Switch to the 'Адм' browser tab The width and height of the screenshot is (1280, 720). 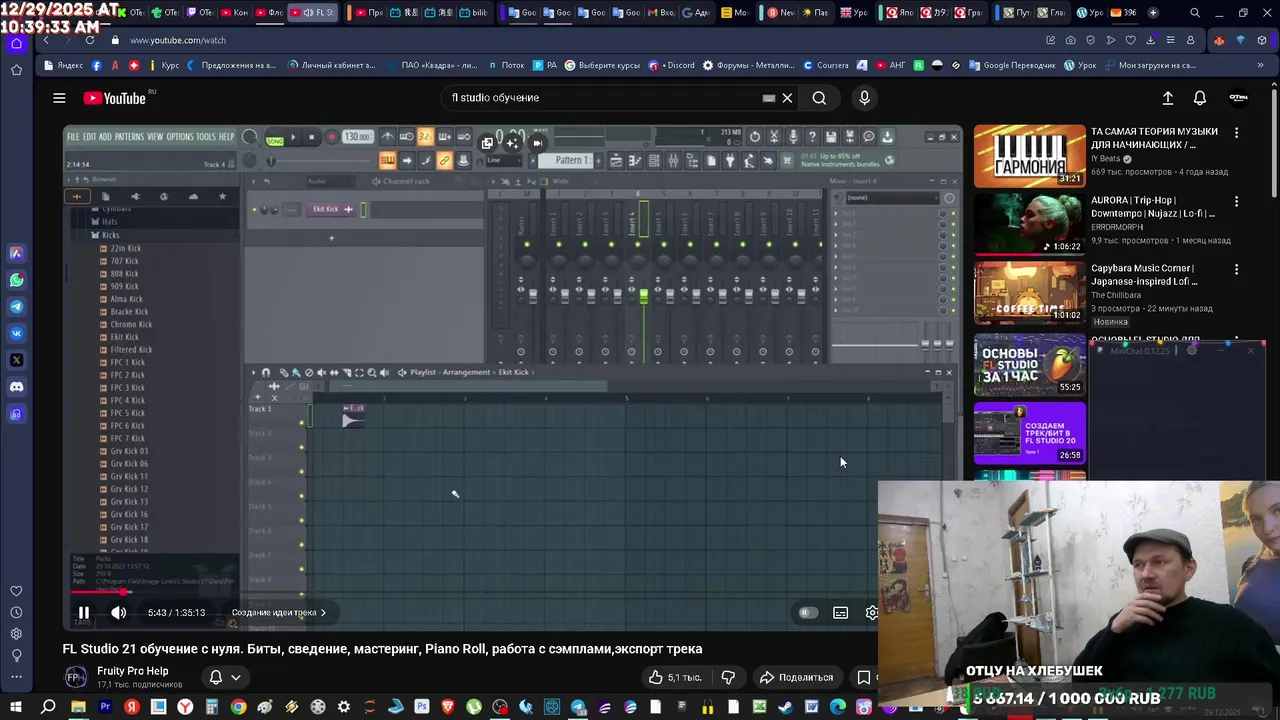coord(696,13)
